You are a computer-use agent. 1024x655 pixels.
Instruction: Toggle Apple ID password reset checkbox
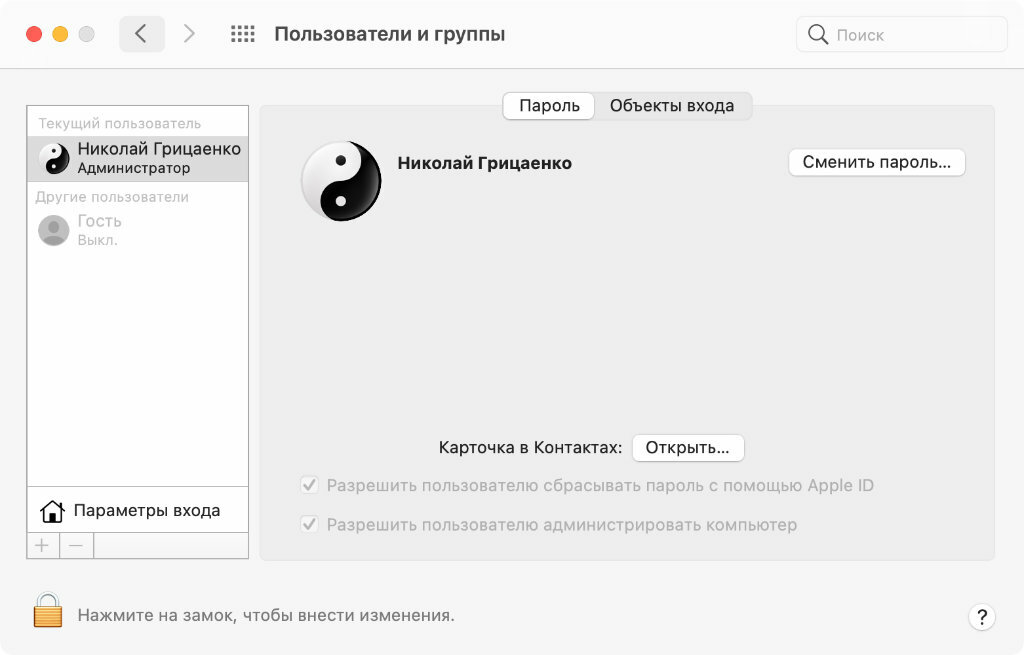310,485
